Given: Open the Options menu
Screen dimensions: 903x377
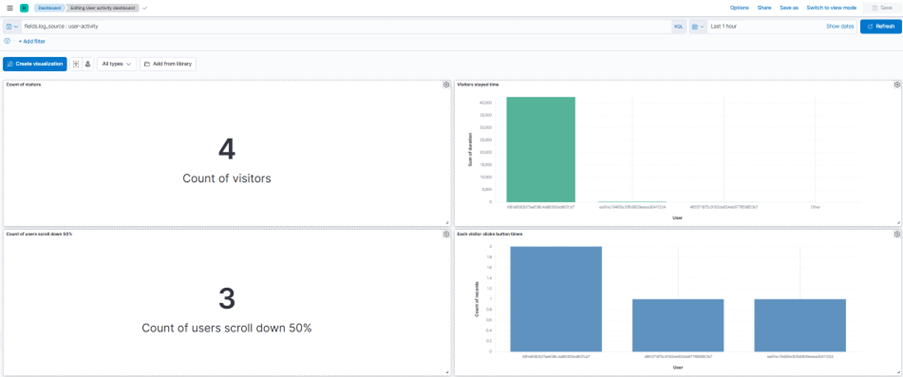Looking at the screenshot, I should coord(739,8).
